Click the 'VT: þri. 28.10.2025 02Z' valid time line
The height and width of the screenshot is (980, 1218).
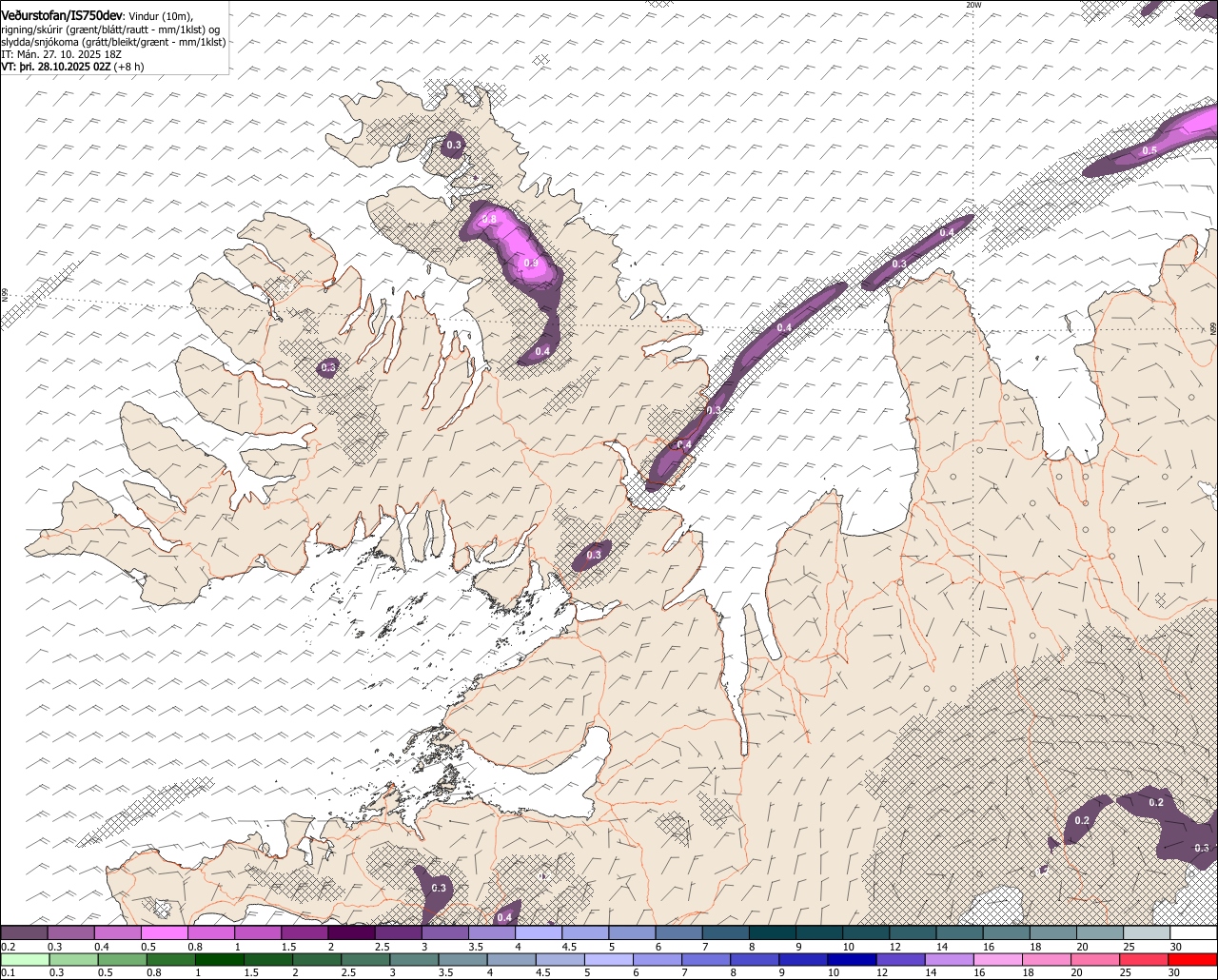[x=56, y=67]
